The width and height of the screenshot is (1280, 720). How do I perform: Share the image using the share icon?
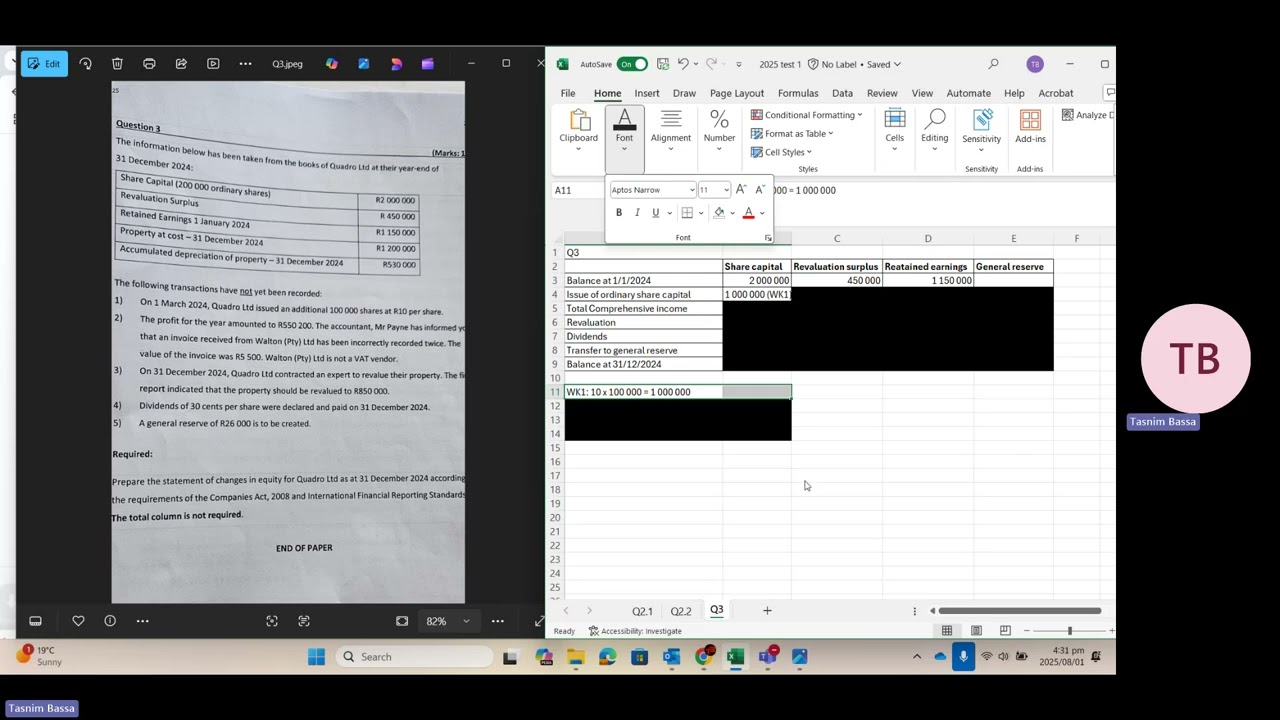click(x=181, y=64)
